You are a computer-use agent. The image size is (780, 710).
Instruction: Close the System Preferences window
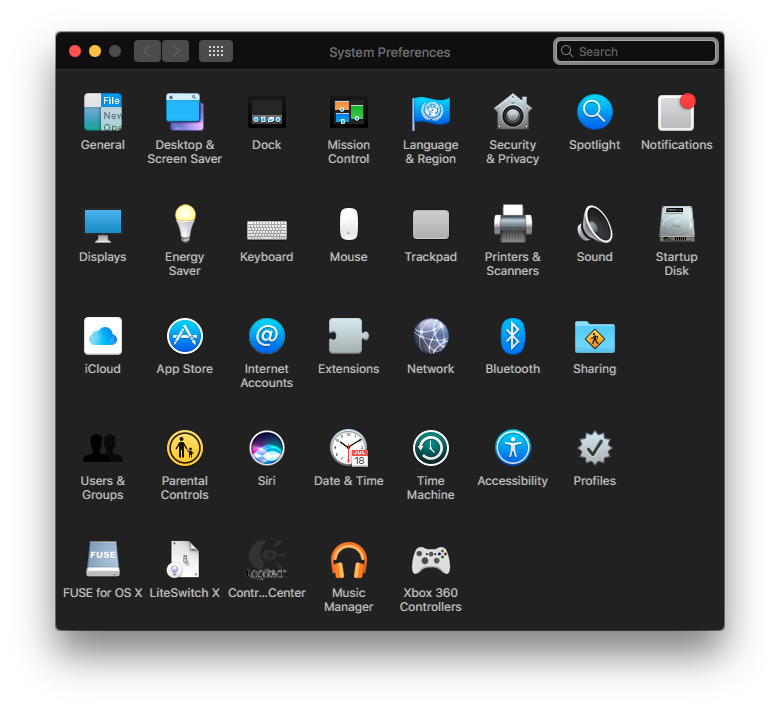tap(75, 51)
